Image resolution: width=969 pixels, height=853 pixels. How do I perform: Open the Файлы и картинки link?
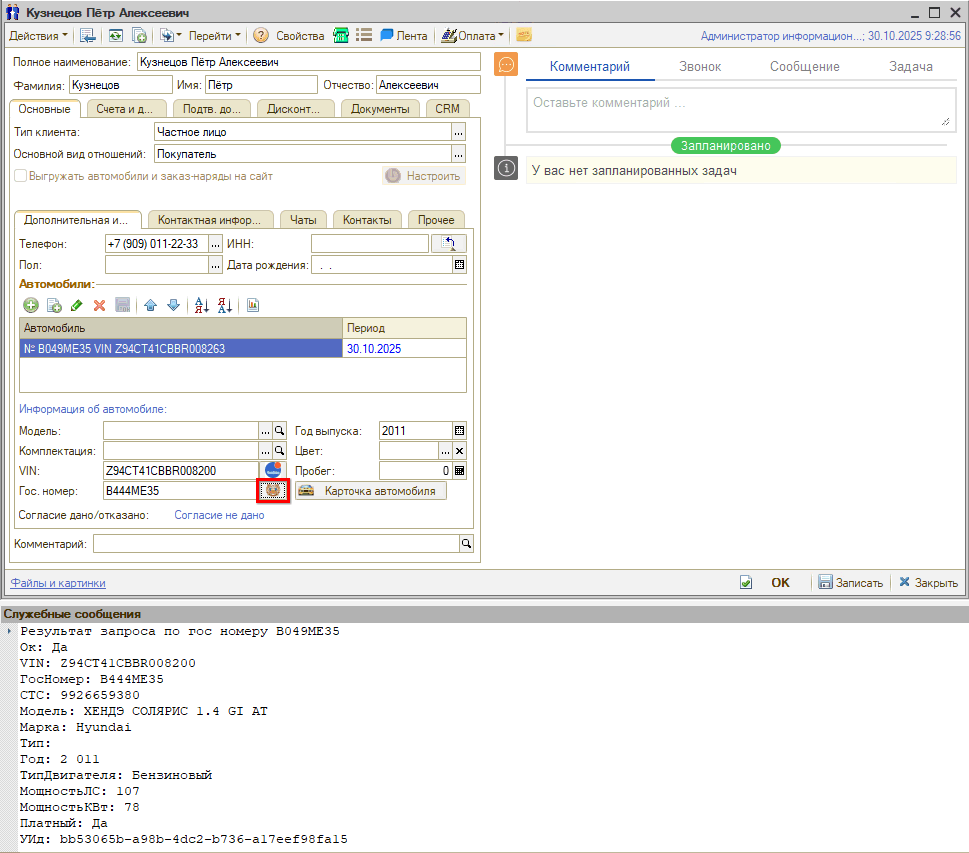tap(57, 583)
